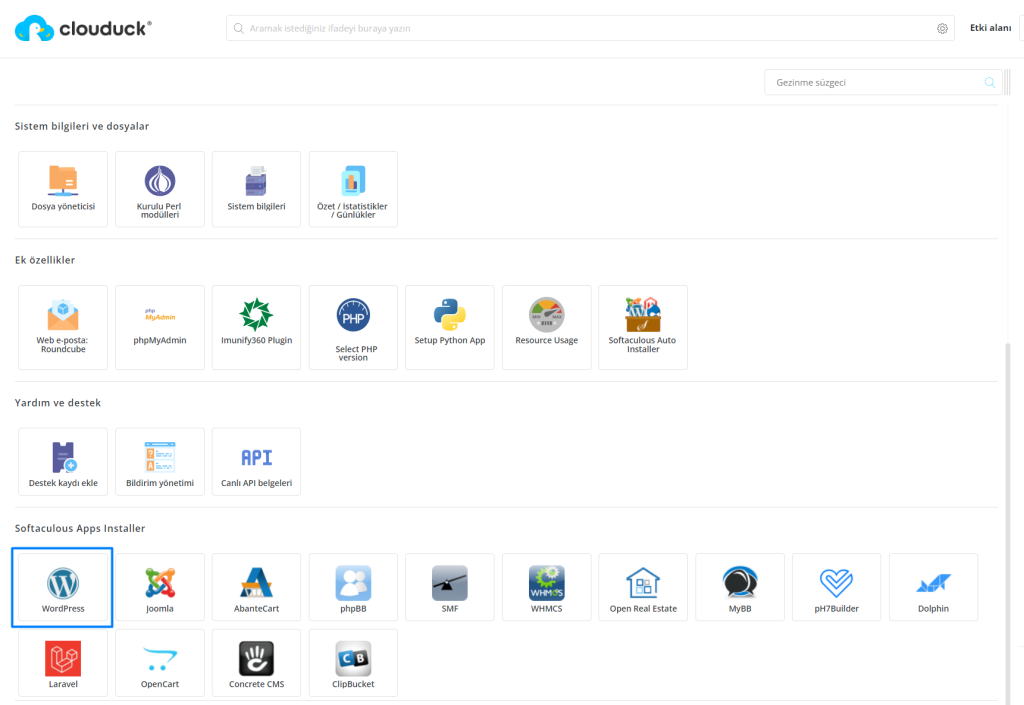Image resolution: width=1024 pixels, height=705 pixels.
Task: Open Softaculous Auto Installer
Action: click(x=643, y=327)
